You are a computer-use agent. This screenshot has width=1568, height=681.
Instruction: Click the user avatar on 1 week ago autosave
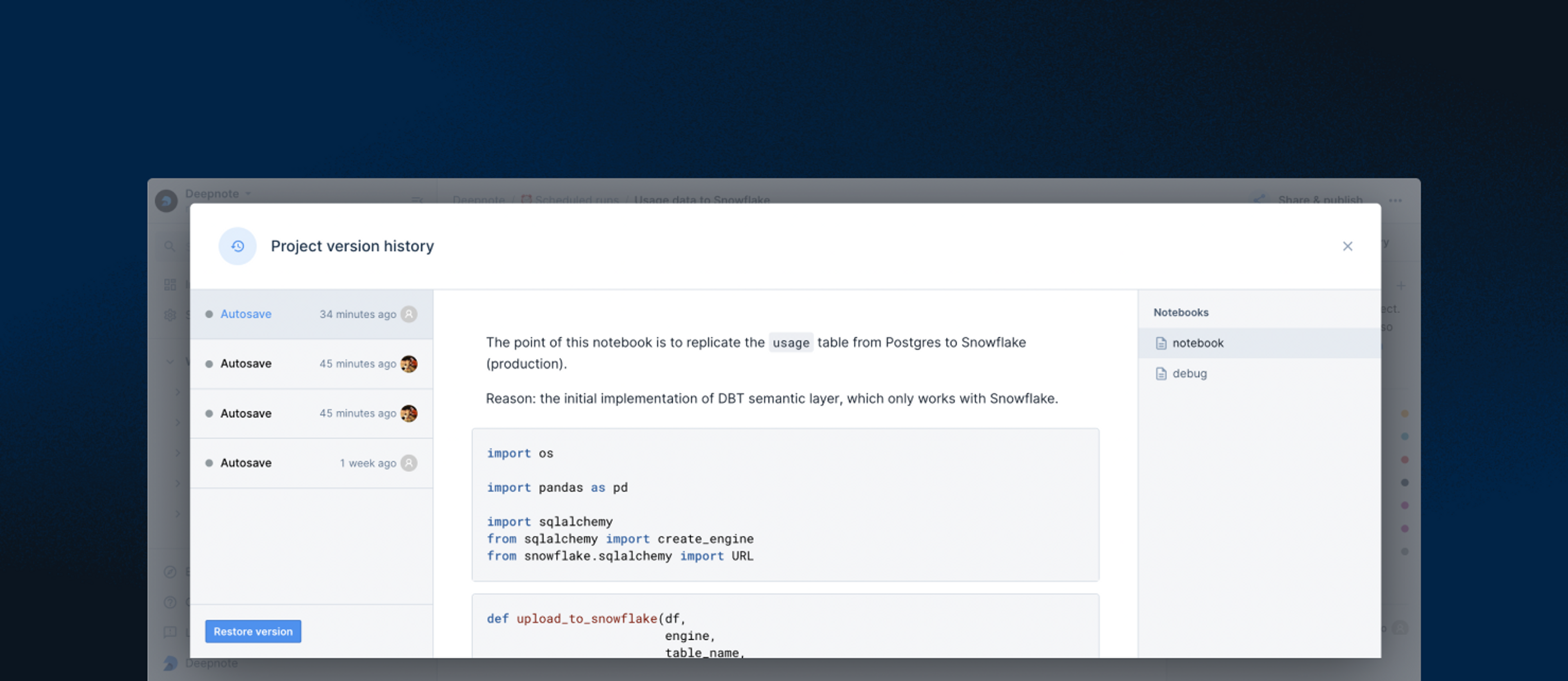409,463
